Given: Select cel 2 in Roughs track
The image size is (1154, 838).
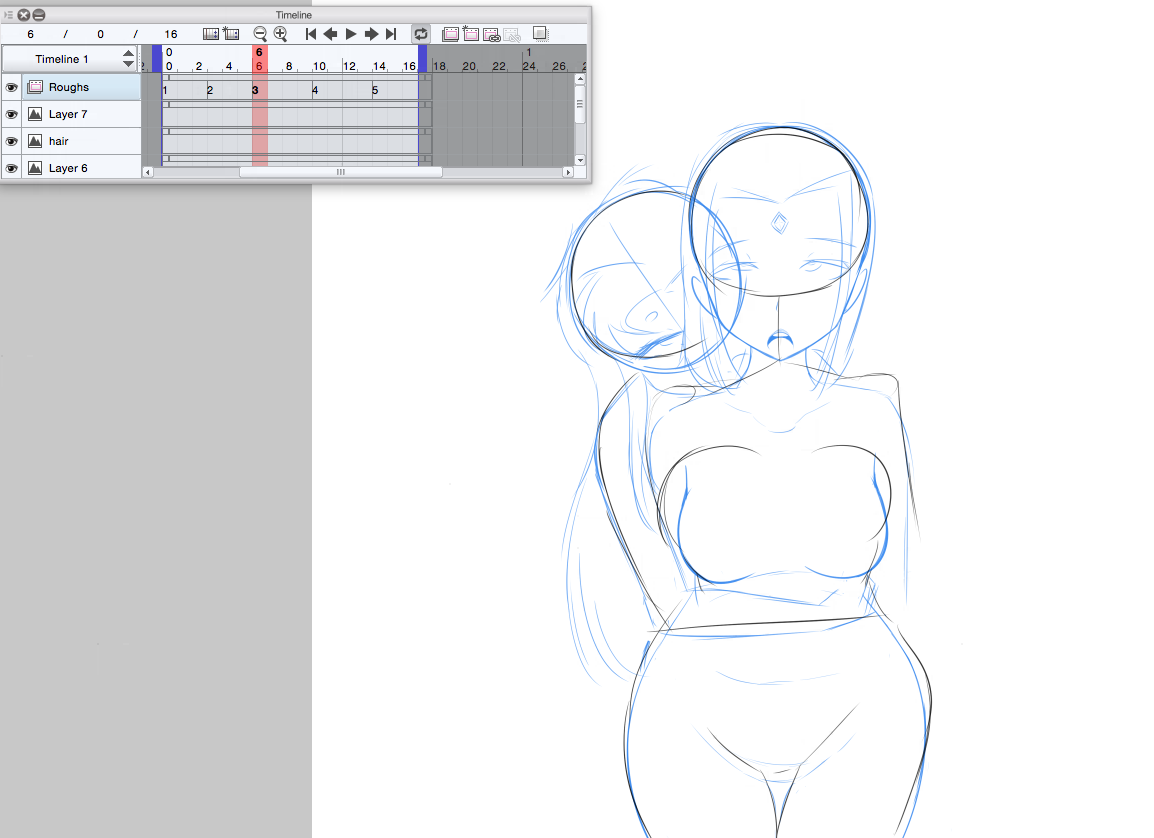Looking at the screenshot, I should click(x=210, y=90).
